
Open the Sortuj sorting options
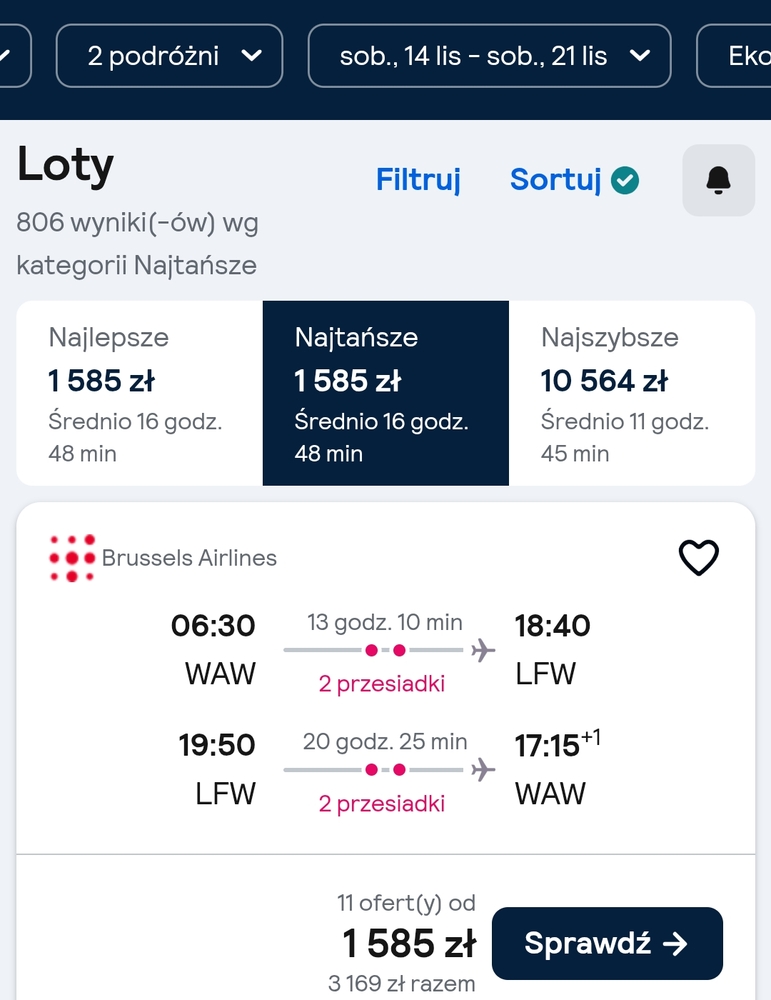(555, 180)
